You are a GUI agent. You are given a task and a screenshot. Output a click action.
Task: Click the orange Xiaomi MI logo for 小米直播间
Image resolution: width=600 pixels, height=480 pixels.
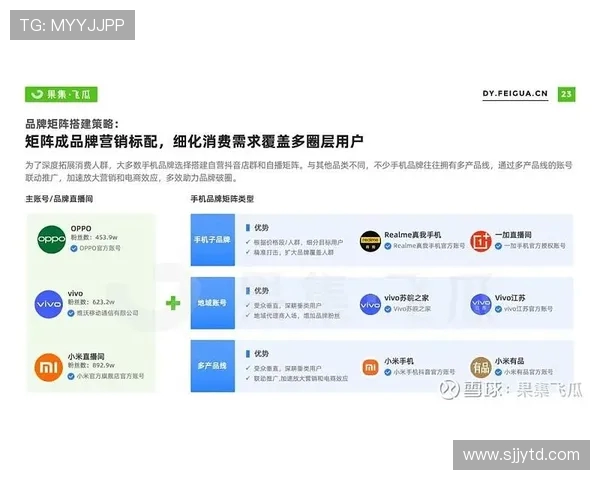(x=49, y=367)
